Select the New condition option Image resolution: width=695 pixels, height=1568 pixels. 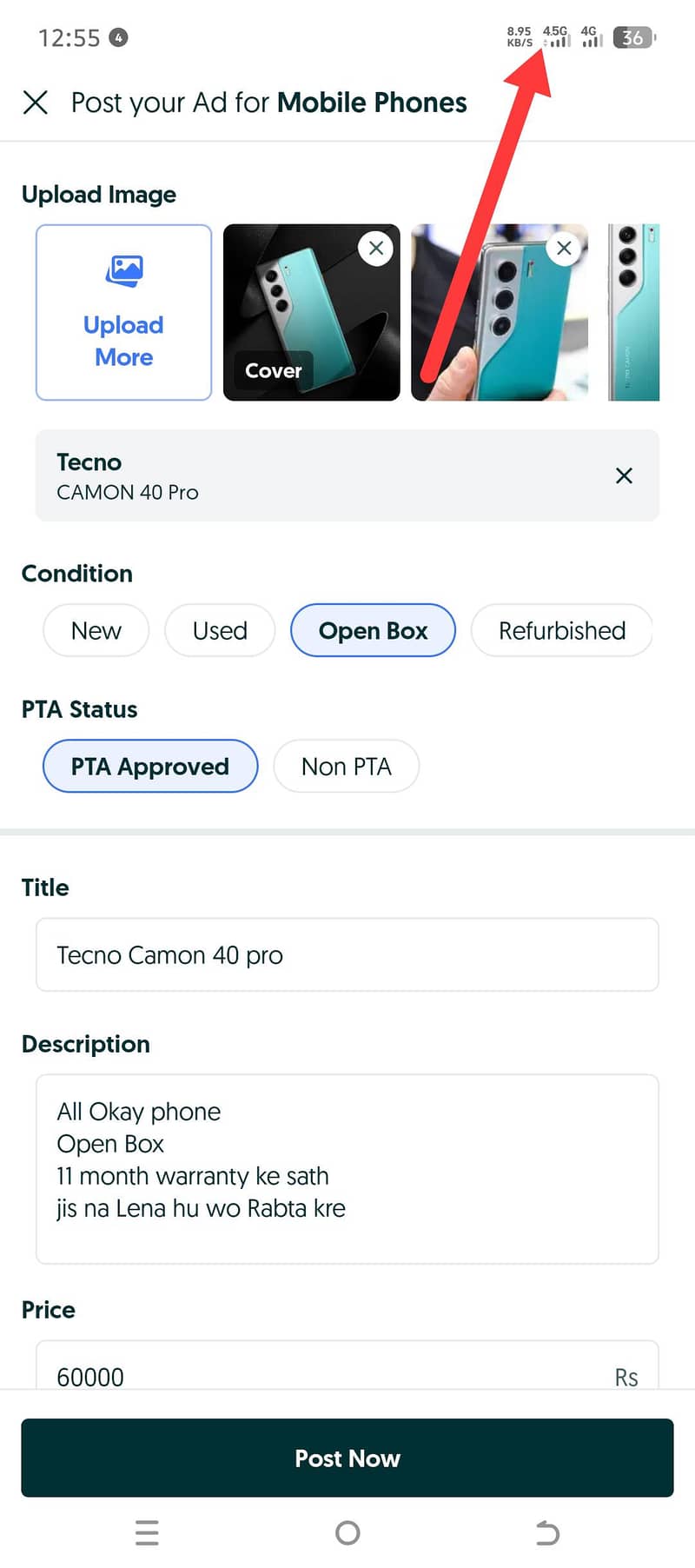96,630
